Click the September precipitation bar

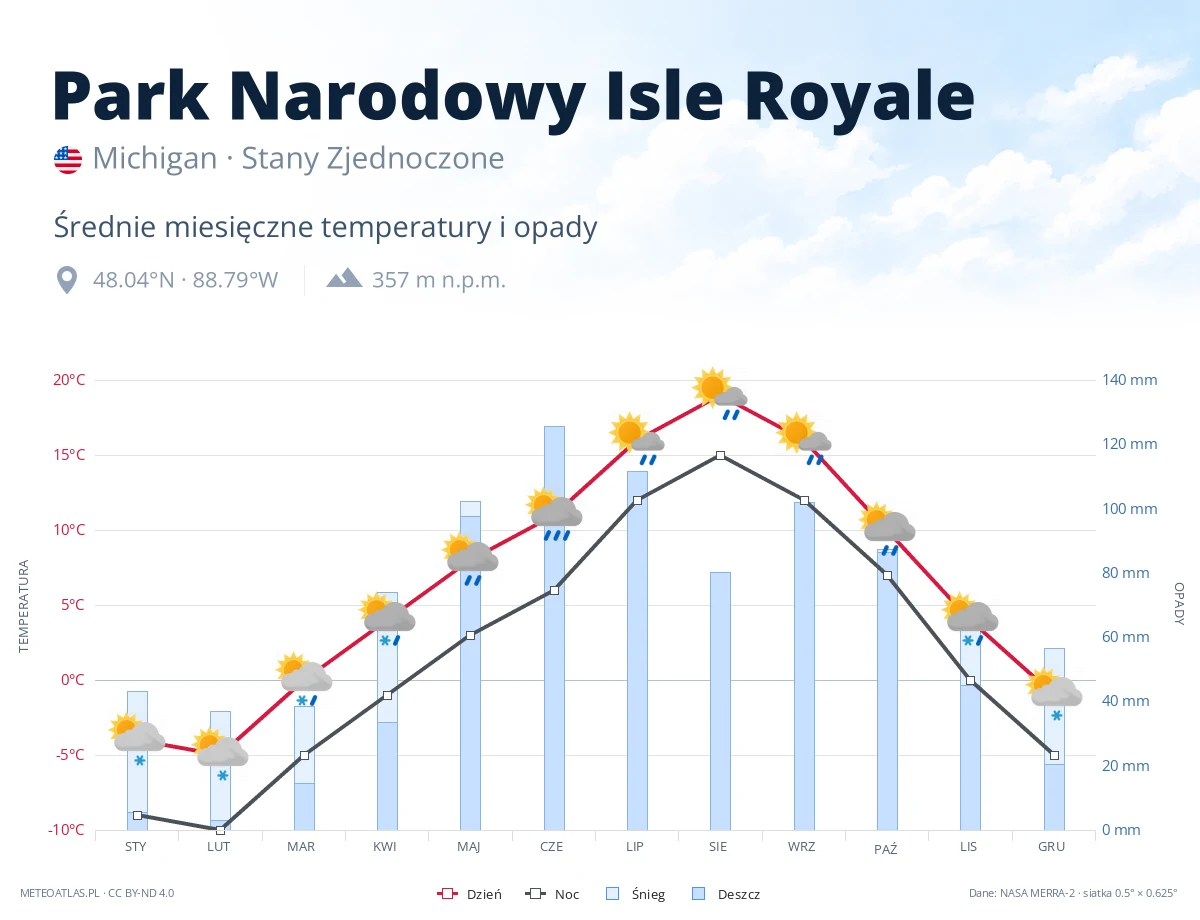coord(804,666)
